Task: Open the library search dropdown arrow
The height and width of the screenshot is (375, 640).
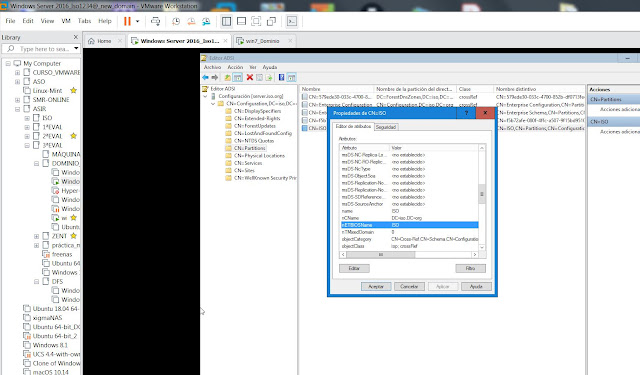Action: click(x=76, y=49)
